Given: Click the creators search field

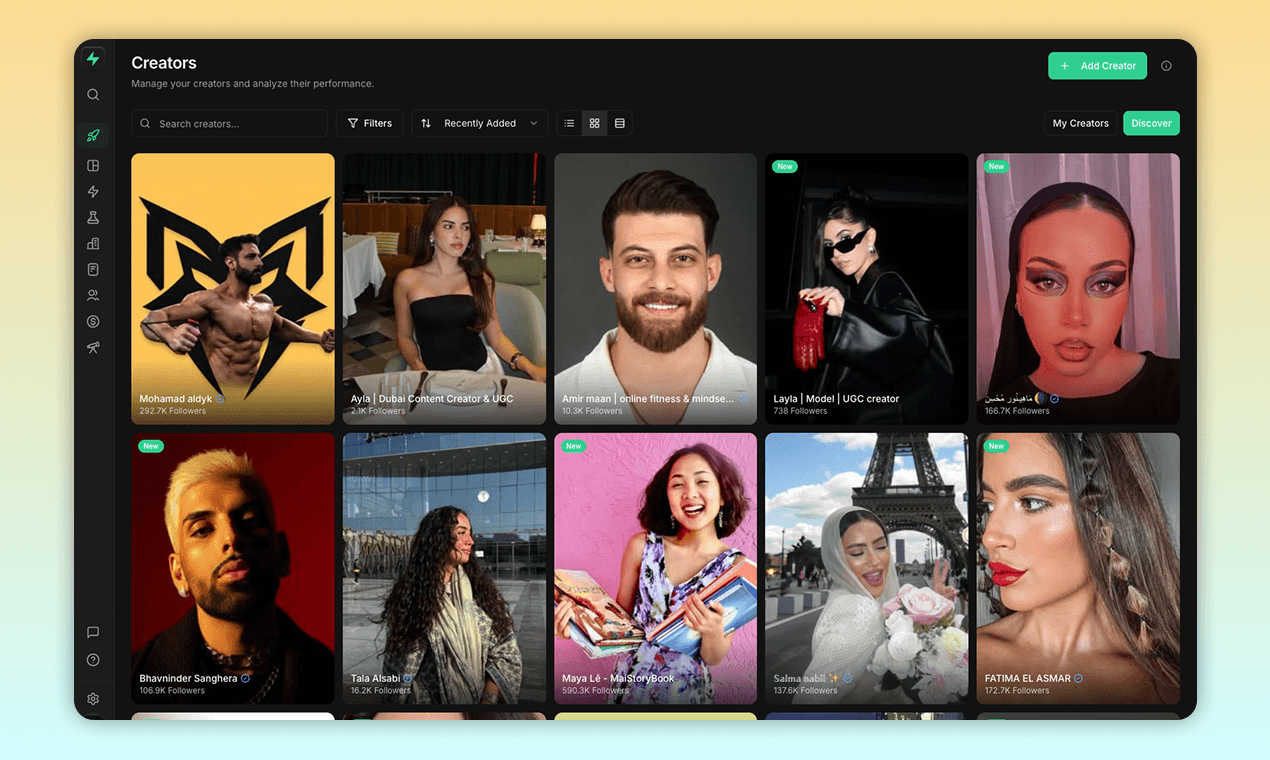Looking at the screenshot, I should click(x=229, y=122).
